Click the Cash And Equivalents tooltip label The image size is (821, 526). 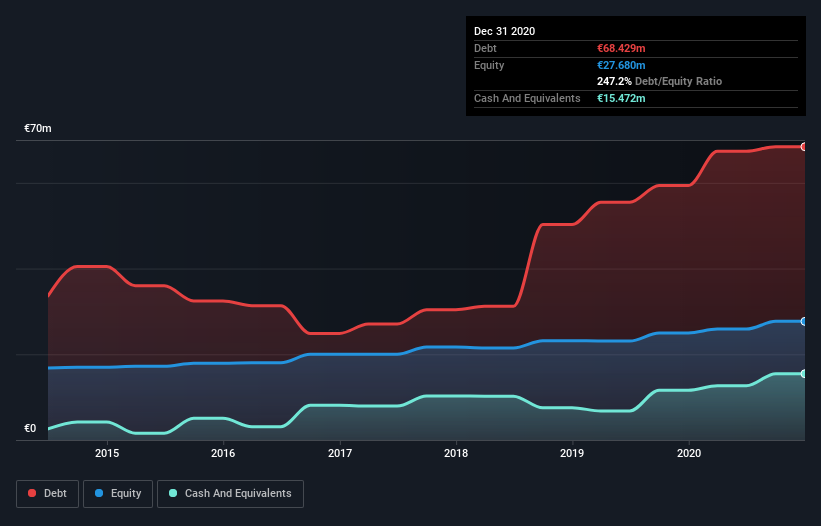[x=527, y=98]
